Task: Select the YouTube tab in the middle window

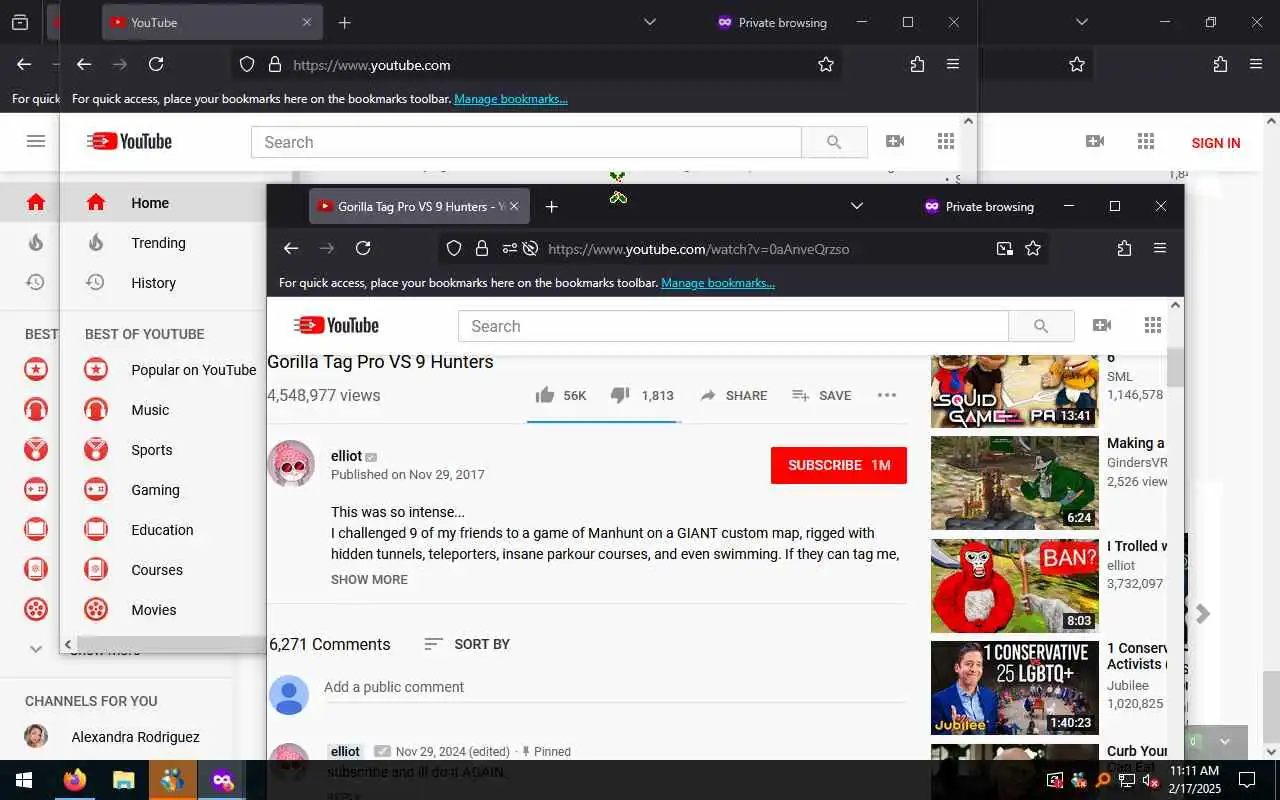Action: (x=212, y=22)
